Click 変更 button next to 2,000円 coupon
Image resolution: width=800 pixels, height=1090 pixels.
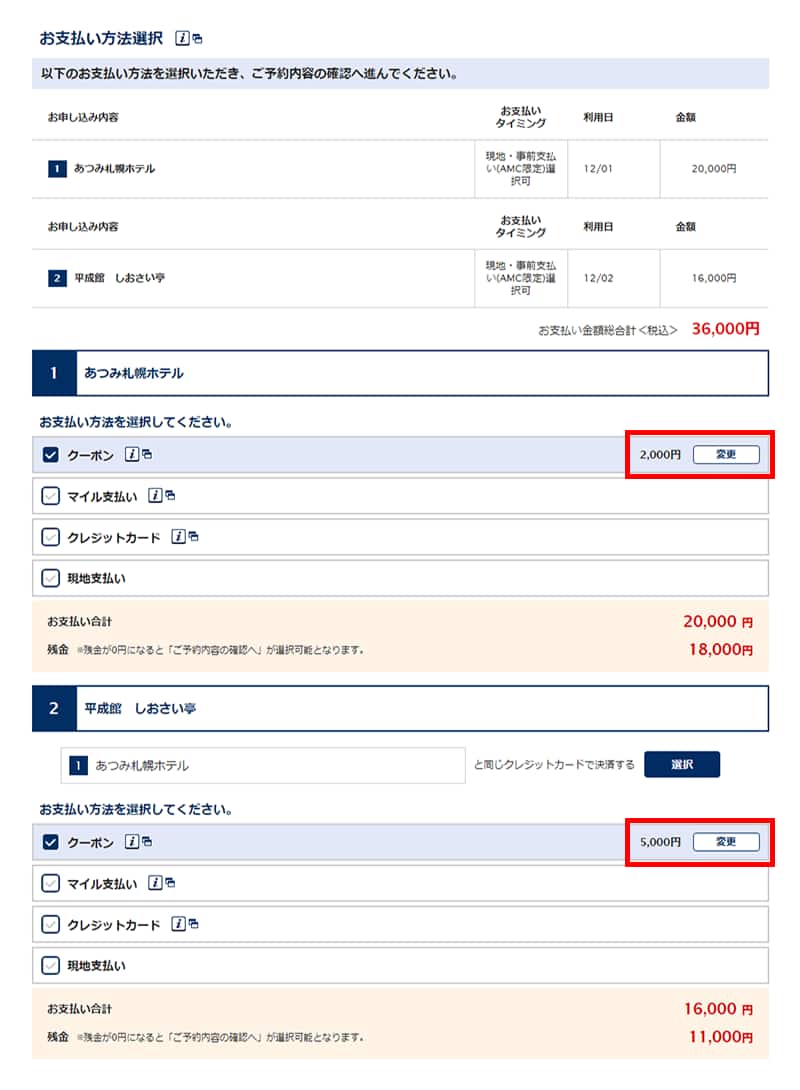pos(726,455)
